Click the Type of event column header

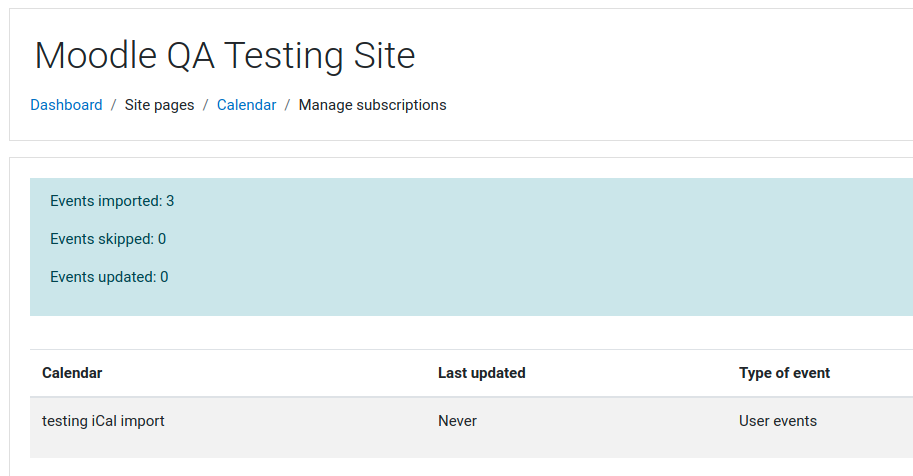[x=784, y=373]
